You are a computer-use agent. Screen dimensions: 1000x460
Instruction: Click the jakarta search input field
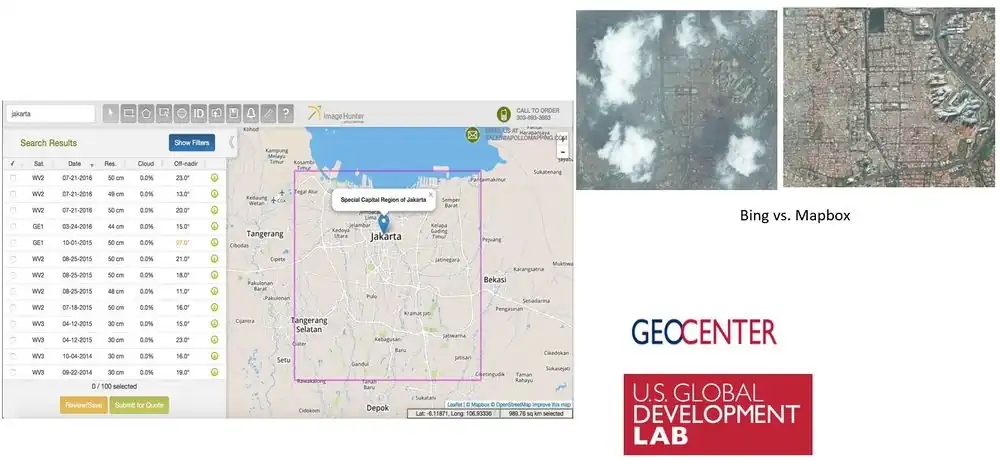tap(50, 114)
